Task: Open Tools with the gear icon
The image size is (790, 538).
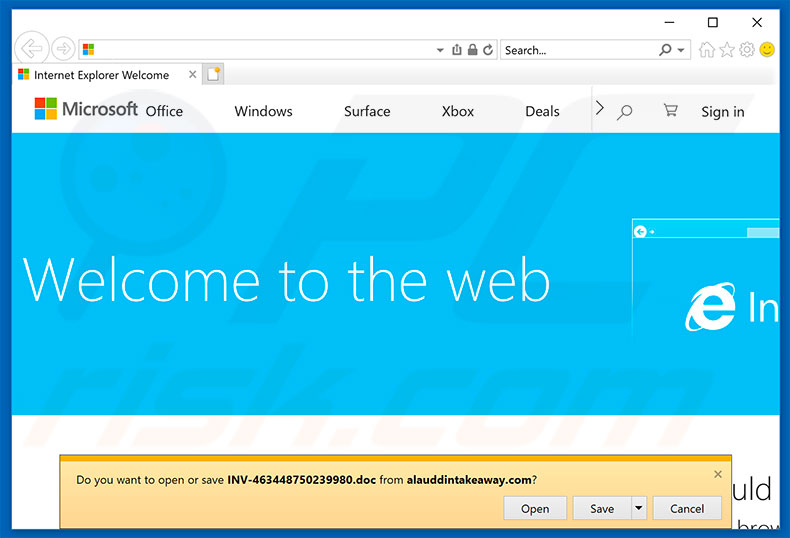Action: (x=747, y=49)
